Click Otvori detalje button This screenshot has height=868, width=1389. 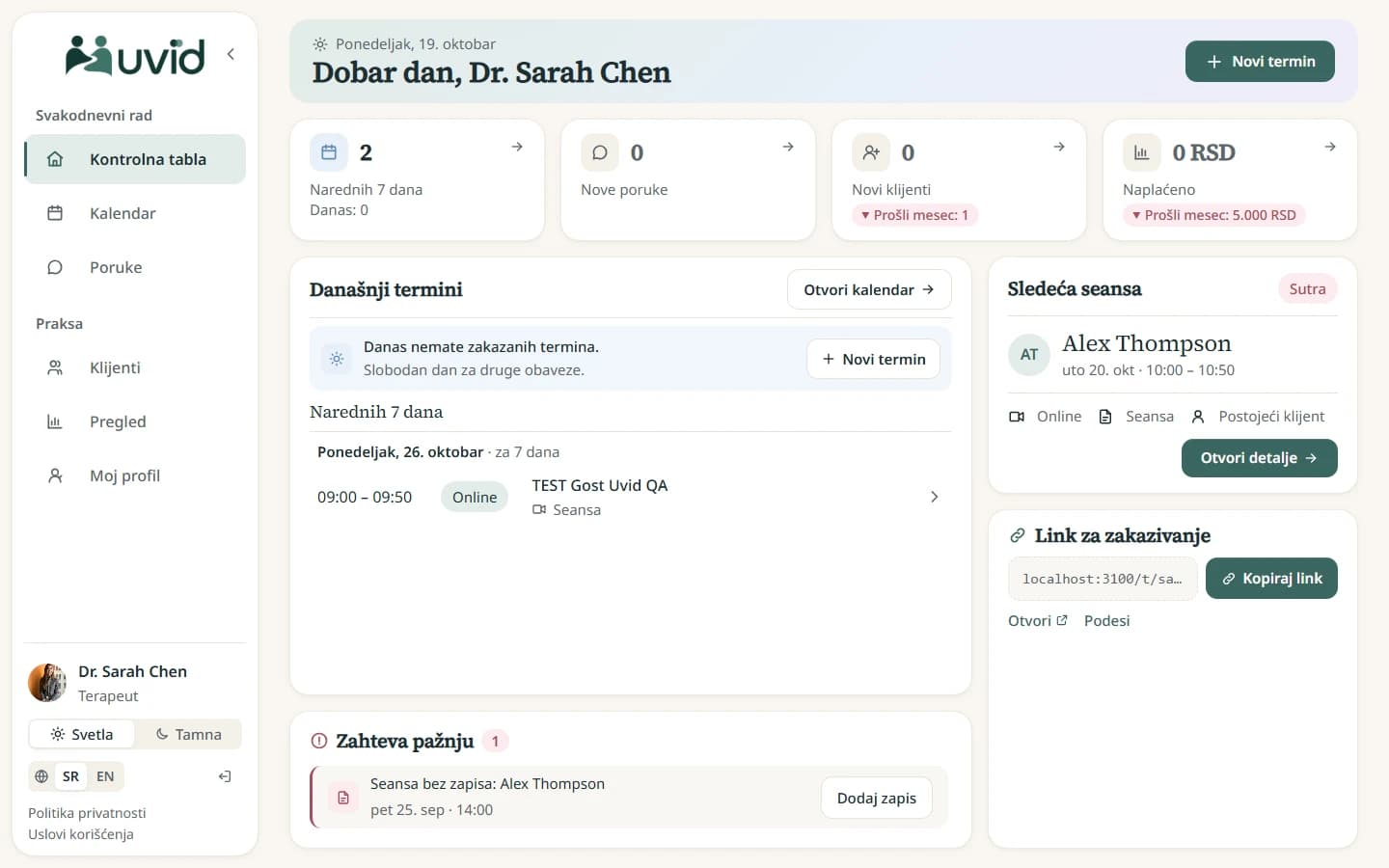click(1259, 458)
